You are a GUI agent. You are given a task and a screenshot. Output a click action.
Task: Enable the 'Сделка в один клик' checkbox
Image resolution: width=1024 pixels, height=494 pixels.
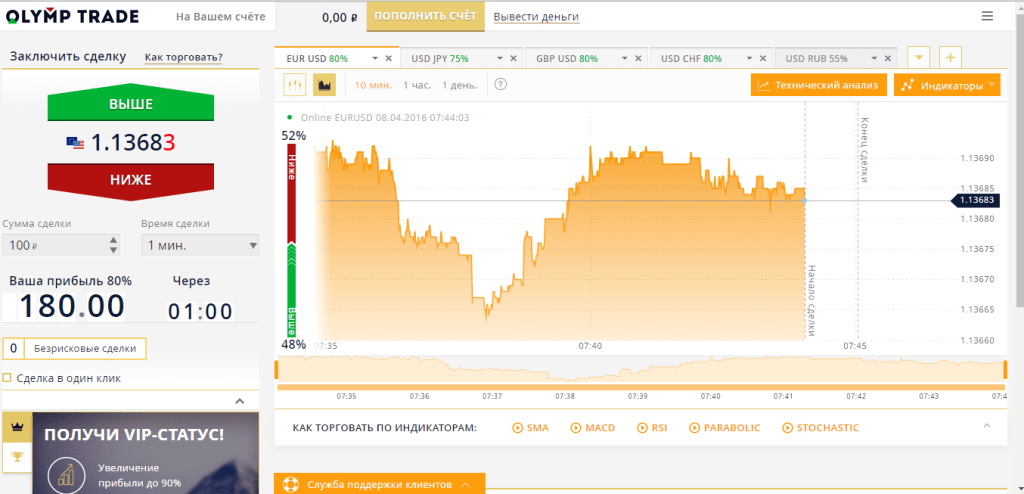click(8, 378)
